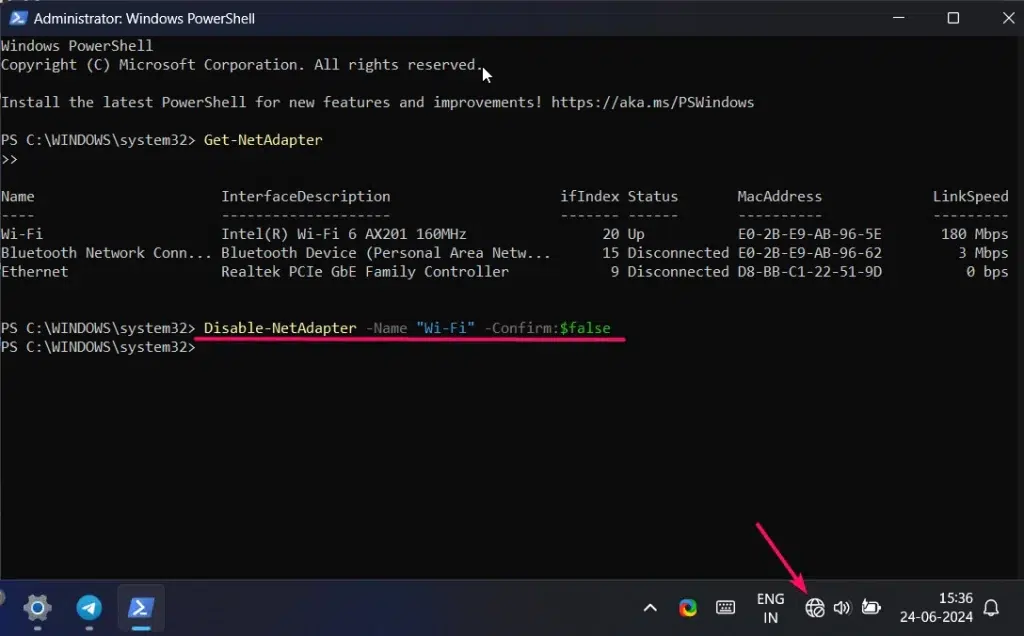Click Bluetooth Network Conn... name cell
1024x636 pixels.
pos(106,253)
